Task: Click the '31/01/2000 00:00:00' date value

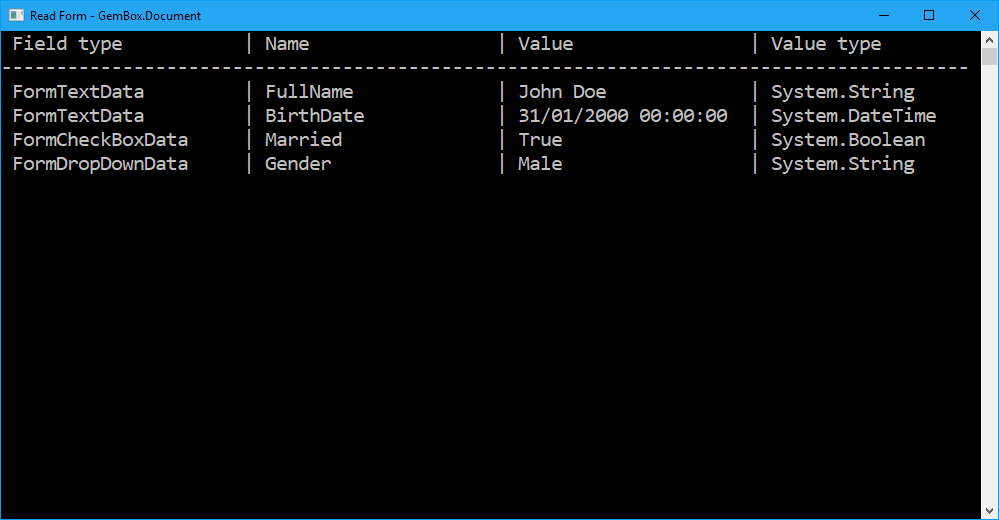Action: tap(622, 116)
